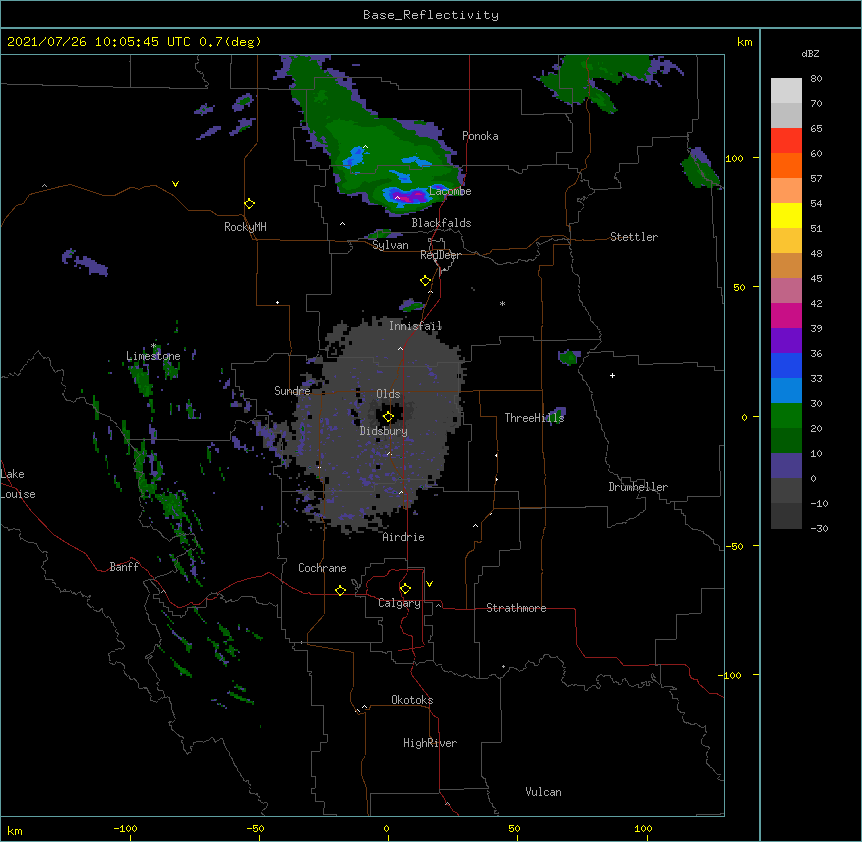This screenshot has width=862, height=842.
Task: Click the Vulcan city label
Action: [543, 792]
